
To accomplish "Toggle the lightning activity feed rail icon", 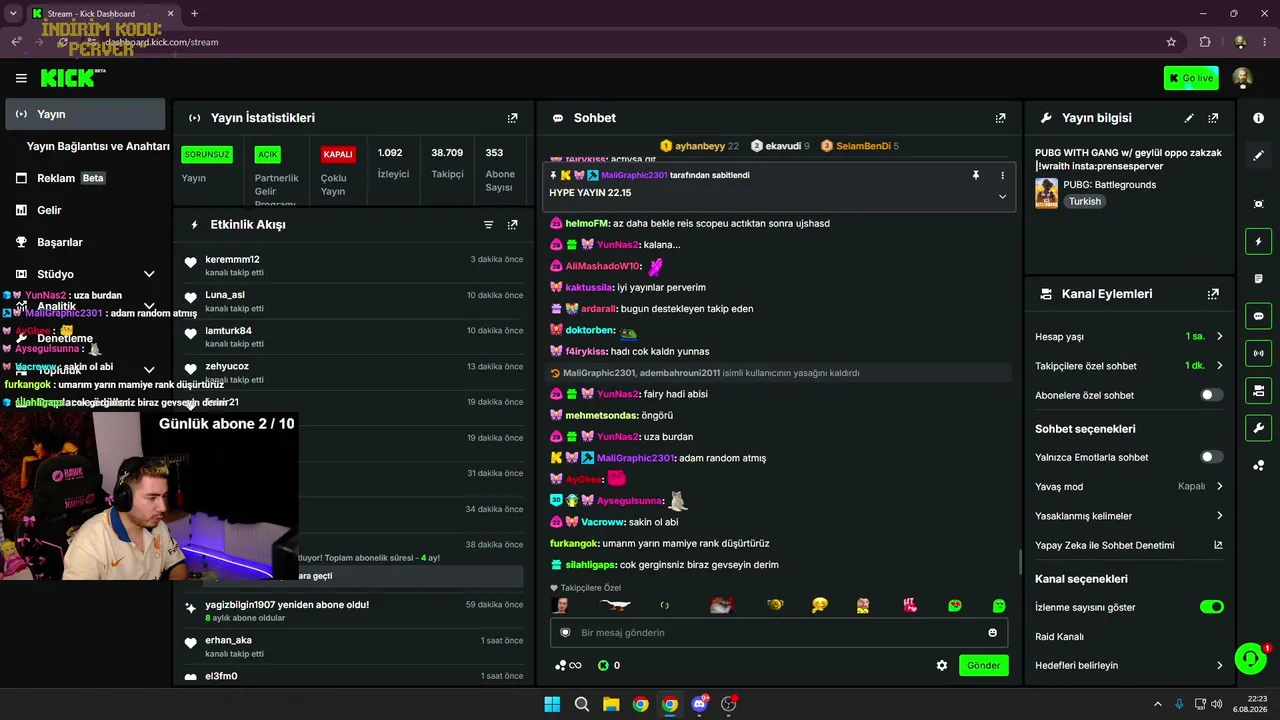I will (x=1258, y=241).
